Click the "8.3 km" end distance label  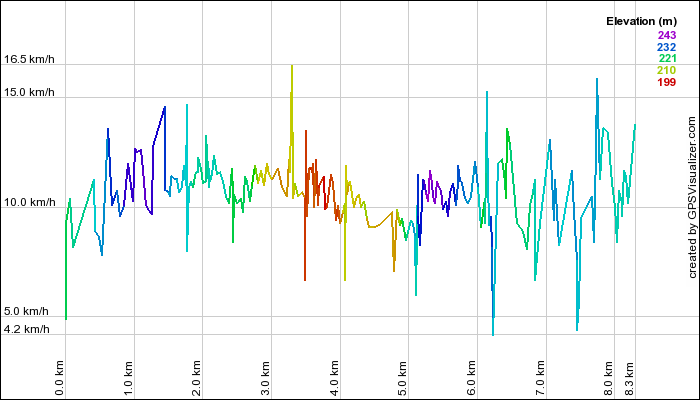coord(629,378)
